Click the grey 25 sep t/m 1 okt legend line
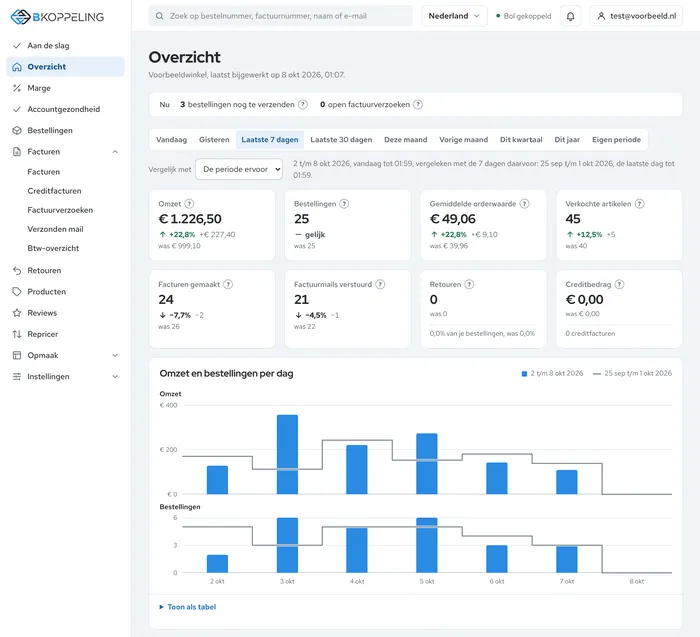700x637 pixels. coord(597,374)
